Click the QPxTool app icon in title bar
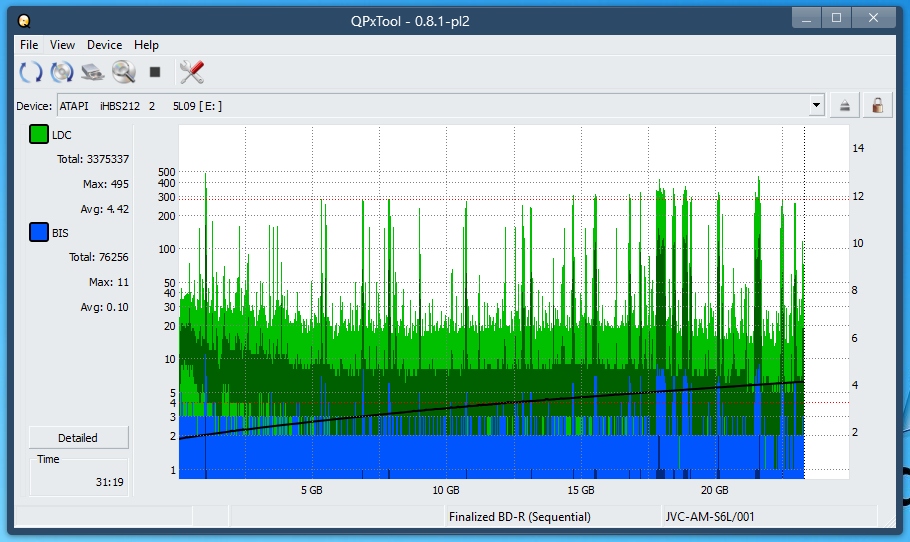The width and height of the screenshot is (910, 542). [24, 19]
